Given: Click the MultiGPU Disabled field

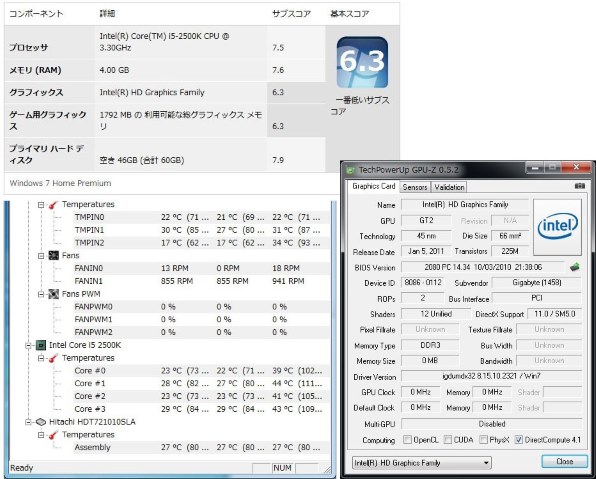Looking at the screenshot, I should point(491,423).
